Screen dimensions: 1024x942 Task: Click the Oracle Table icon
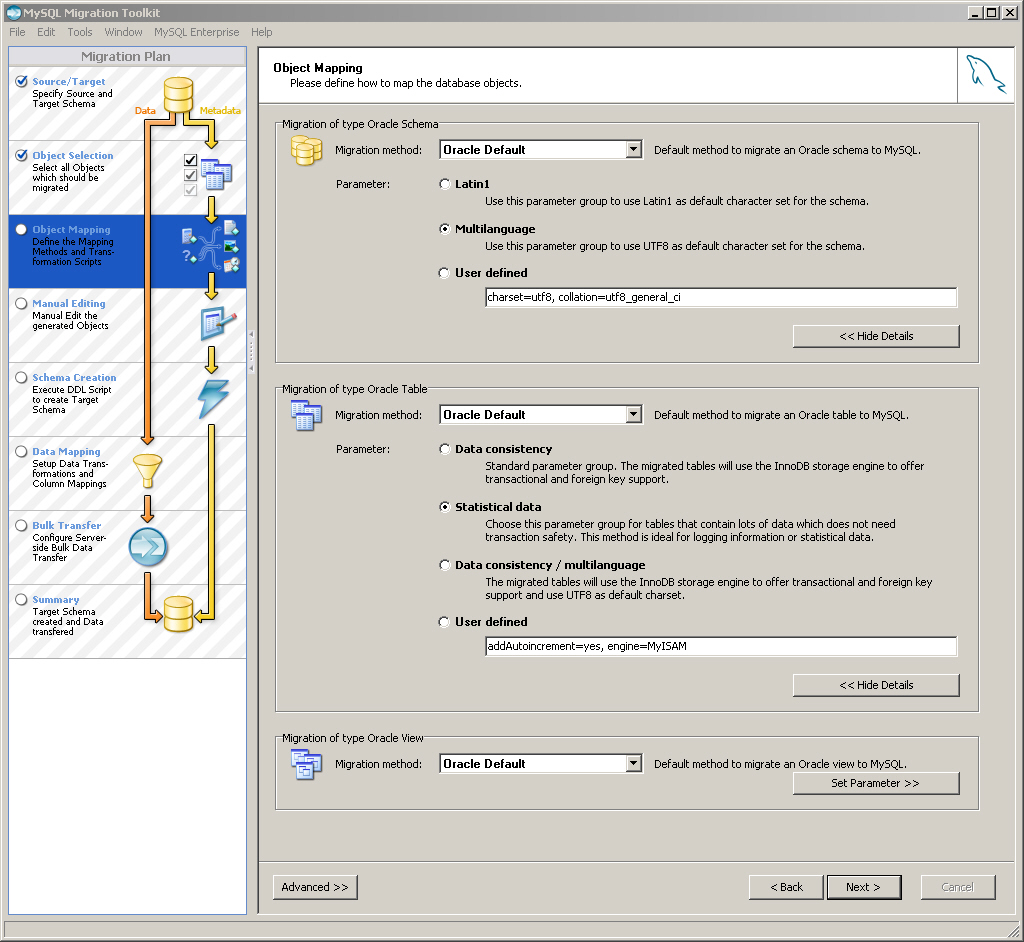point(306,415)
